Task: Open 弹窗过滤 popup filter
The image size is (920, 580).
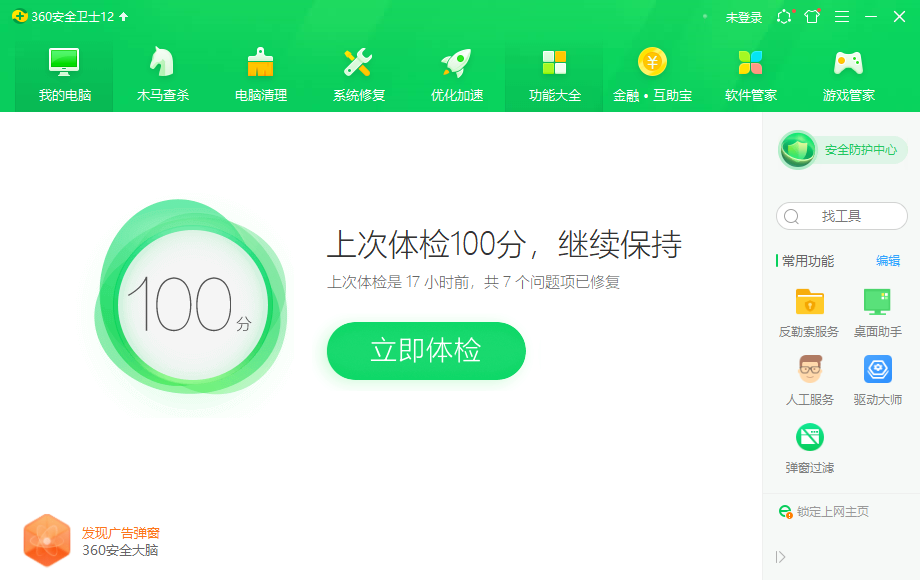Action: [810, 449]
